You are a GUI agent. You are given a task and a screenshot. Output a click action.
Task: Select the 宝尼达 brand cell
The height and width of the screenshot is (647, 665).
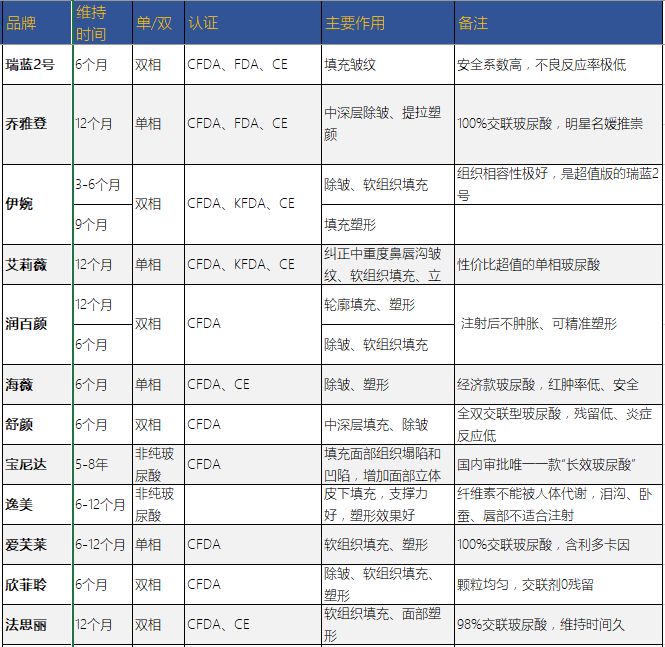click(x=26, y=464)
